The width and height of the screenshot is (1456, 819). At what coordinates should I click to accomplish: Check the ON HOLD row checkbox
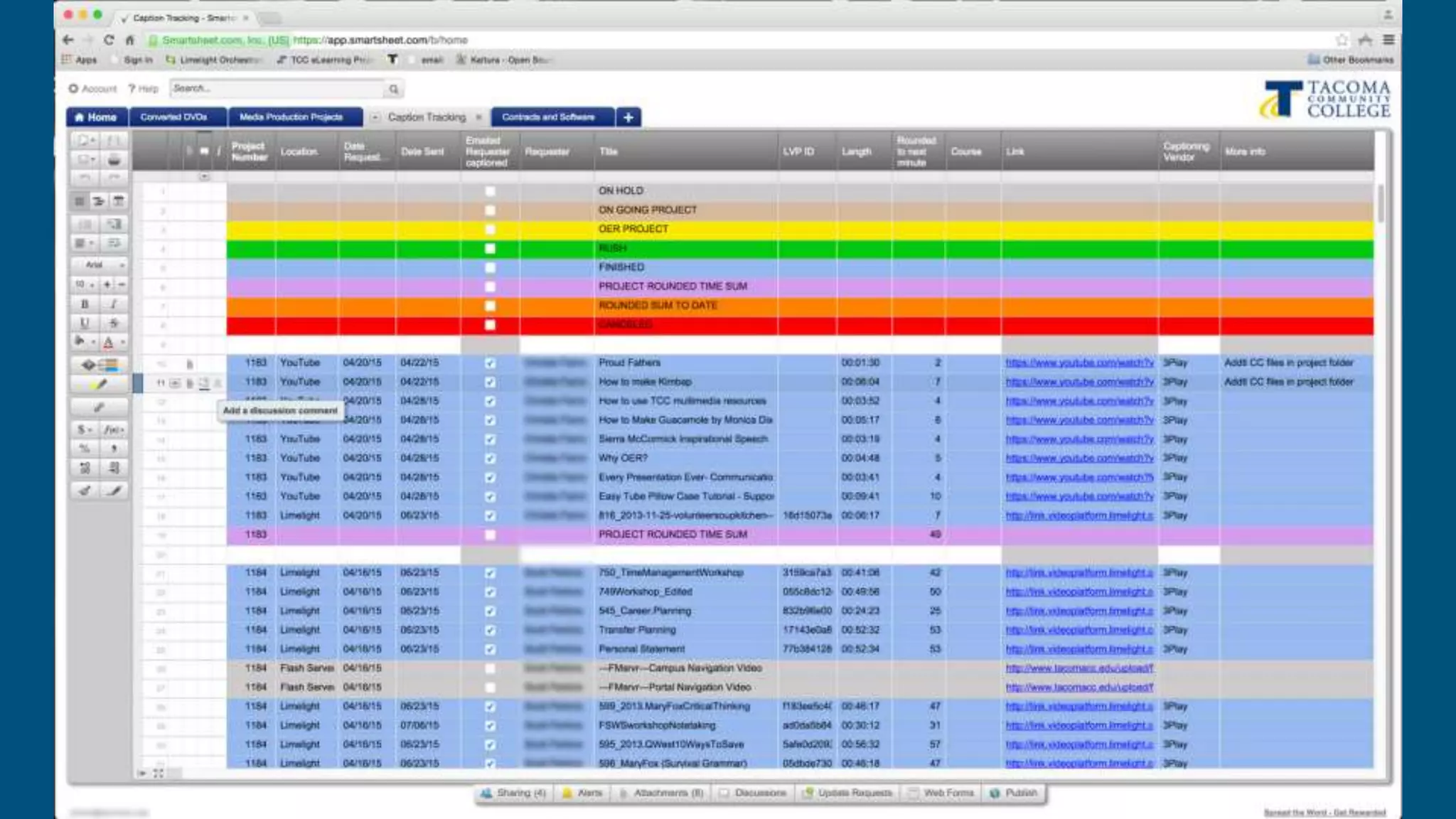(x=490, y=191)
